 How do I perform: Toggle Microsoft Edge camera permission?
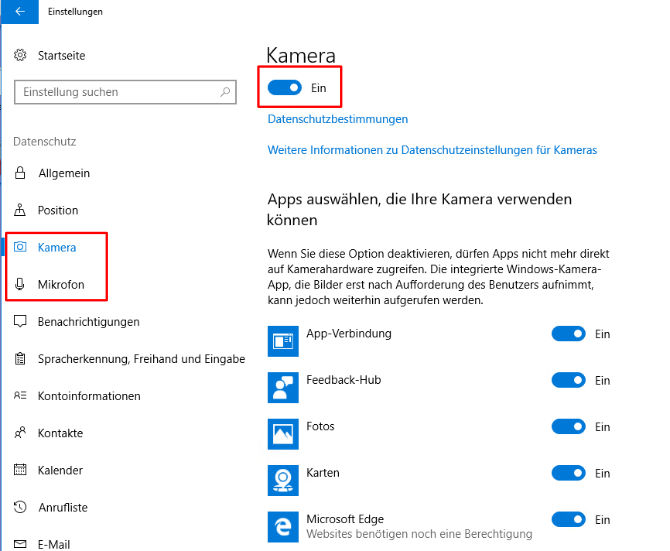click(x=568, y=519)
